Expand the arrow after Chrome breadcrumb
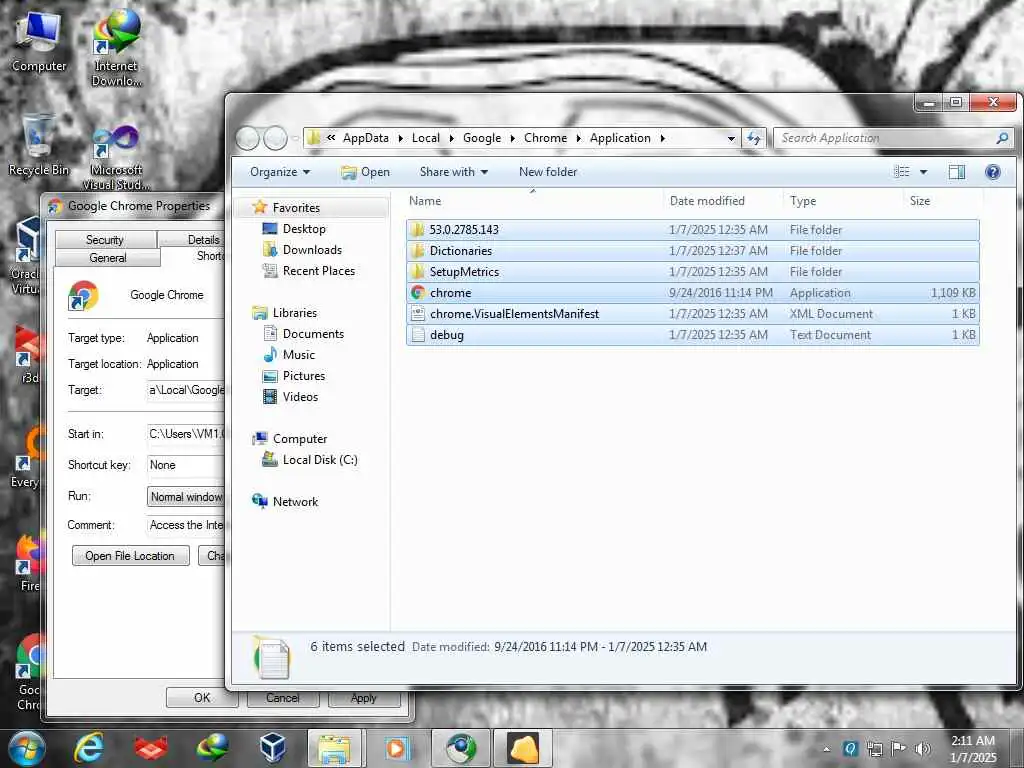This screenshot has width=1024, height=768. pos(578,138)
